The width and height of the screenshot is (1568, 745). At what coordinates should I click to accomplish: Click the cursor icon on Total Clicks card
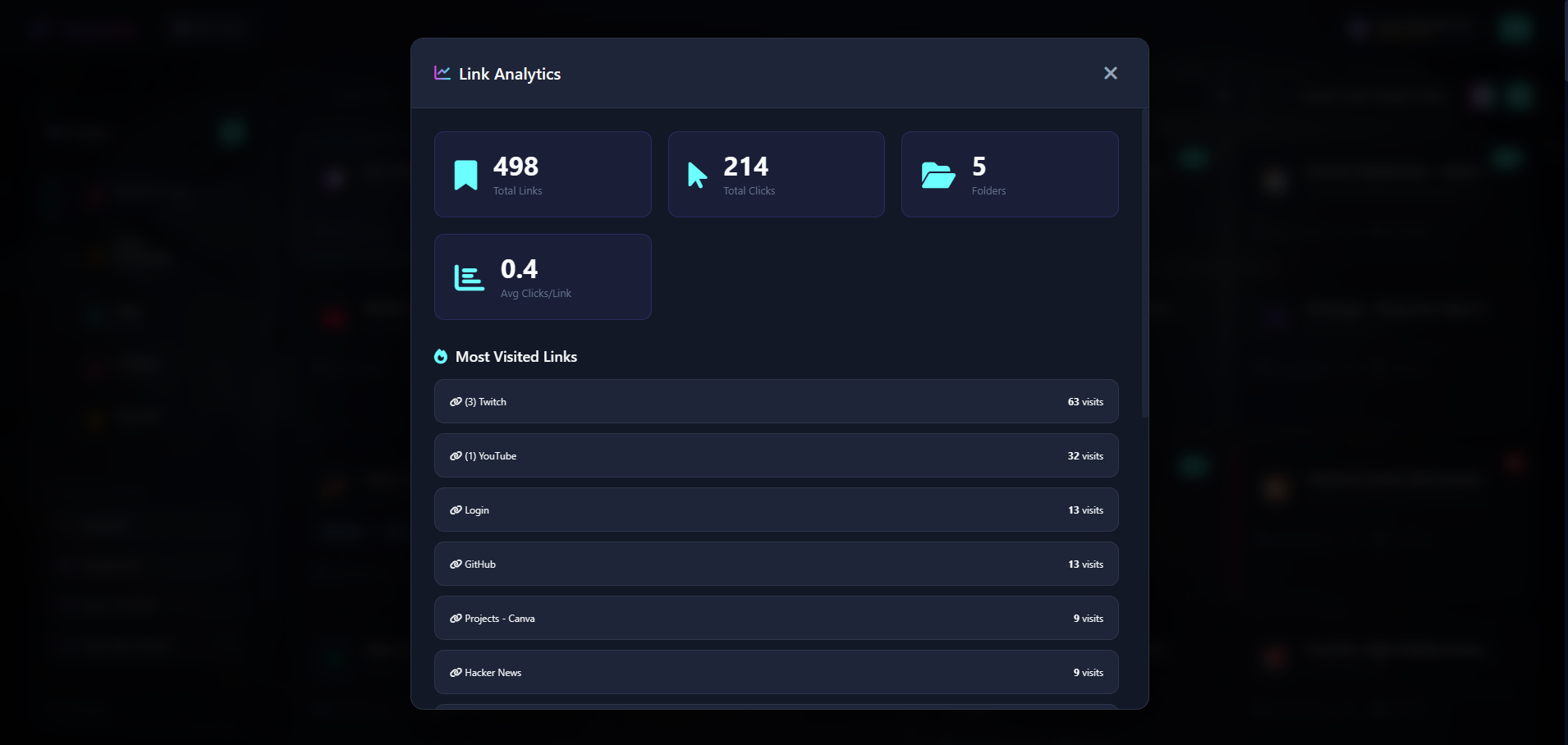pyautogui.click(x=698, y=174)
